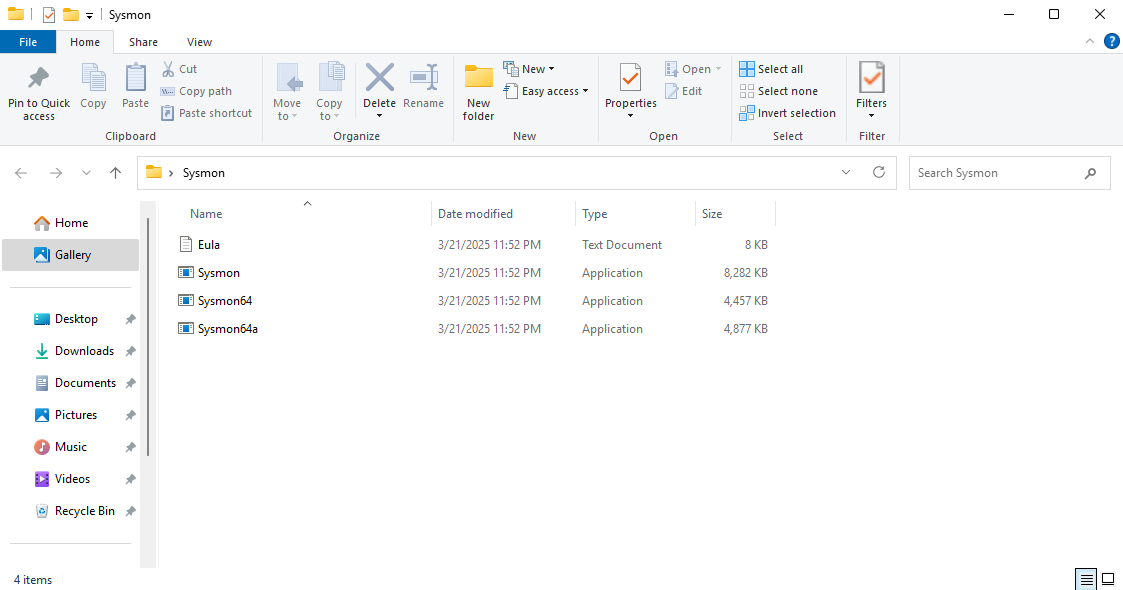Screen dimensions: 1123x590
Task: Switch to the View ribbon tab
Action: tap(199, 42)
